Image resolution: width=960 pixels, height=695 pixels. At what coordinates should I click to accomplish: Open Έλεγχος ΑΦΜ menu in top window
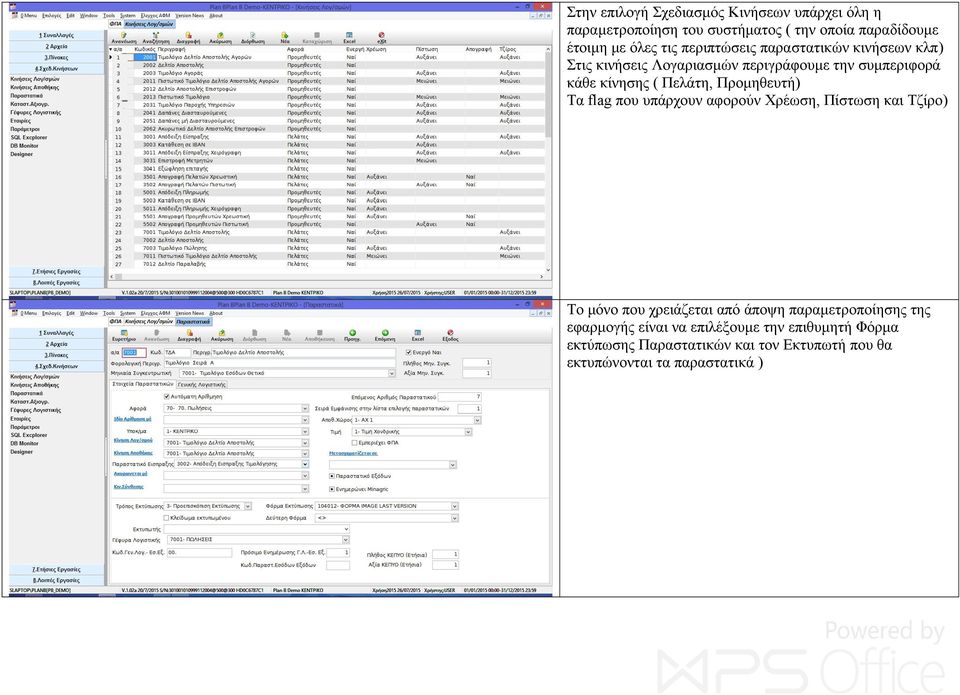[156, 15]
